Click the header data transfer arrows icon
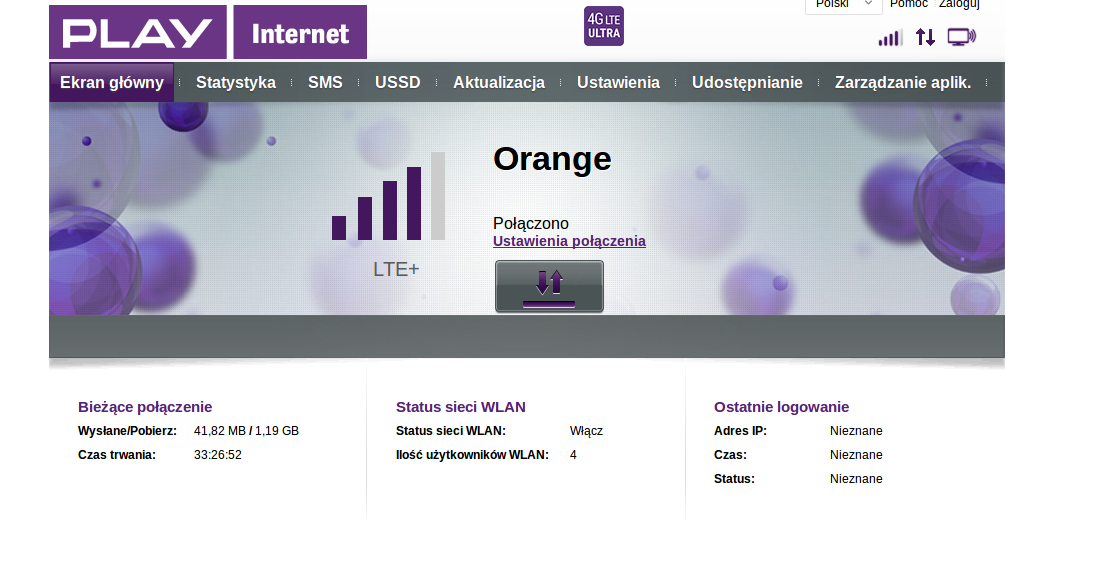 [x=925, y=37]
